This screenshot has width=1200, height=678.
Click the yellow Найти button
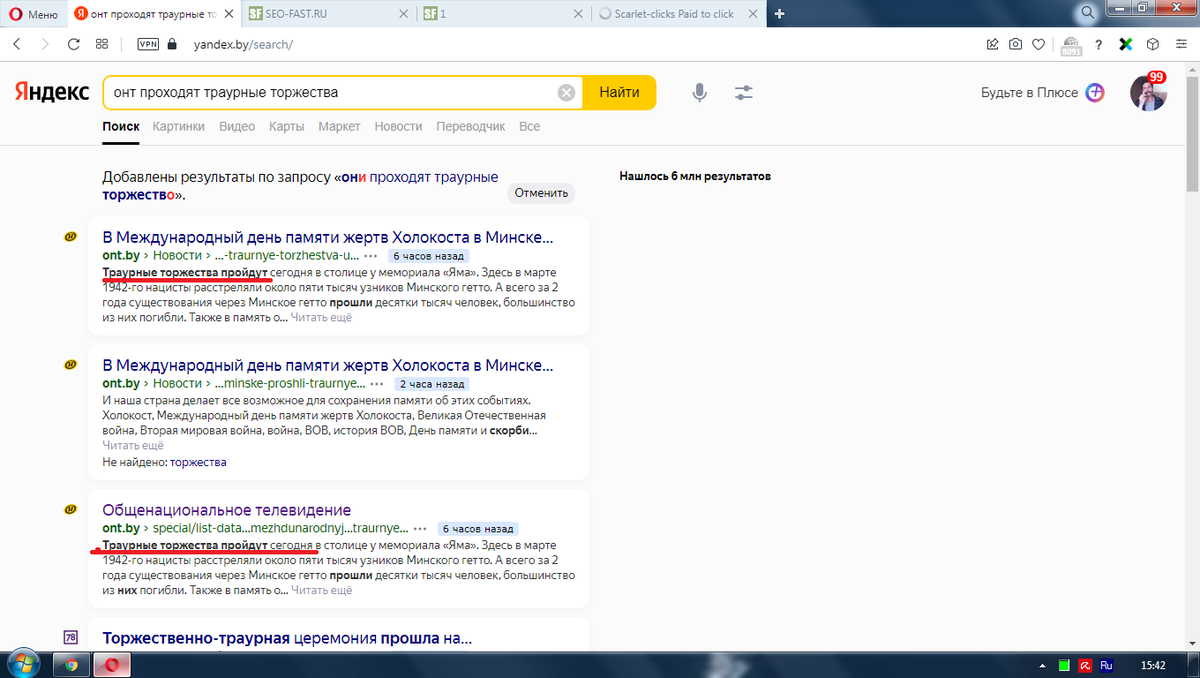click(x=620, y=92)
